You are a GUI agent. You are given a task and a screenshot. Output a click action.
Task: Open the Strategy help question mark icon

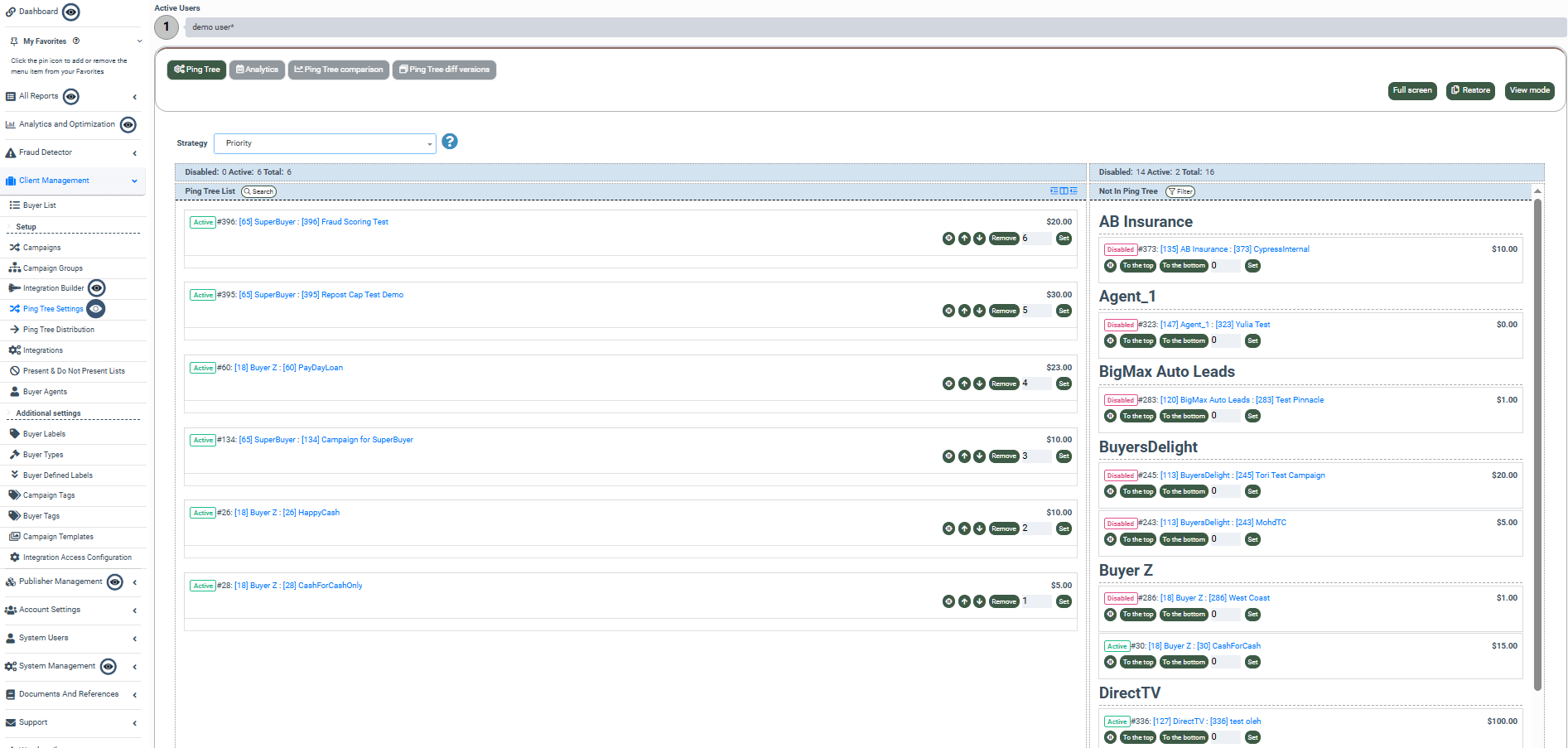pyautogui.click(x=450, y=142)
